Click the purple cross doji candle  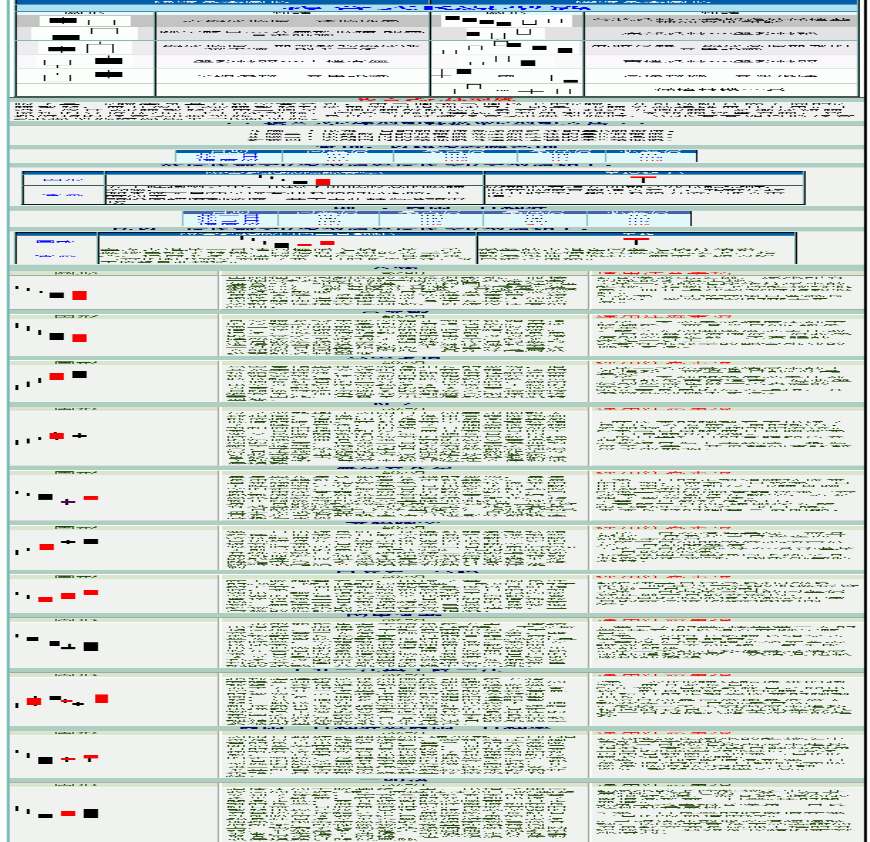[67, 501]
